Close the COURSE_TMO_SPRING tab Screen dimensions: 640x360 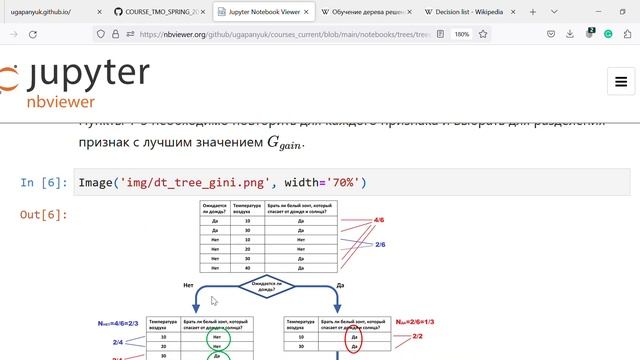click(203, 12)
